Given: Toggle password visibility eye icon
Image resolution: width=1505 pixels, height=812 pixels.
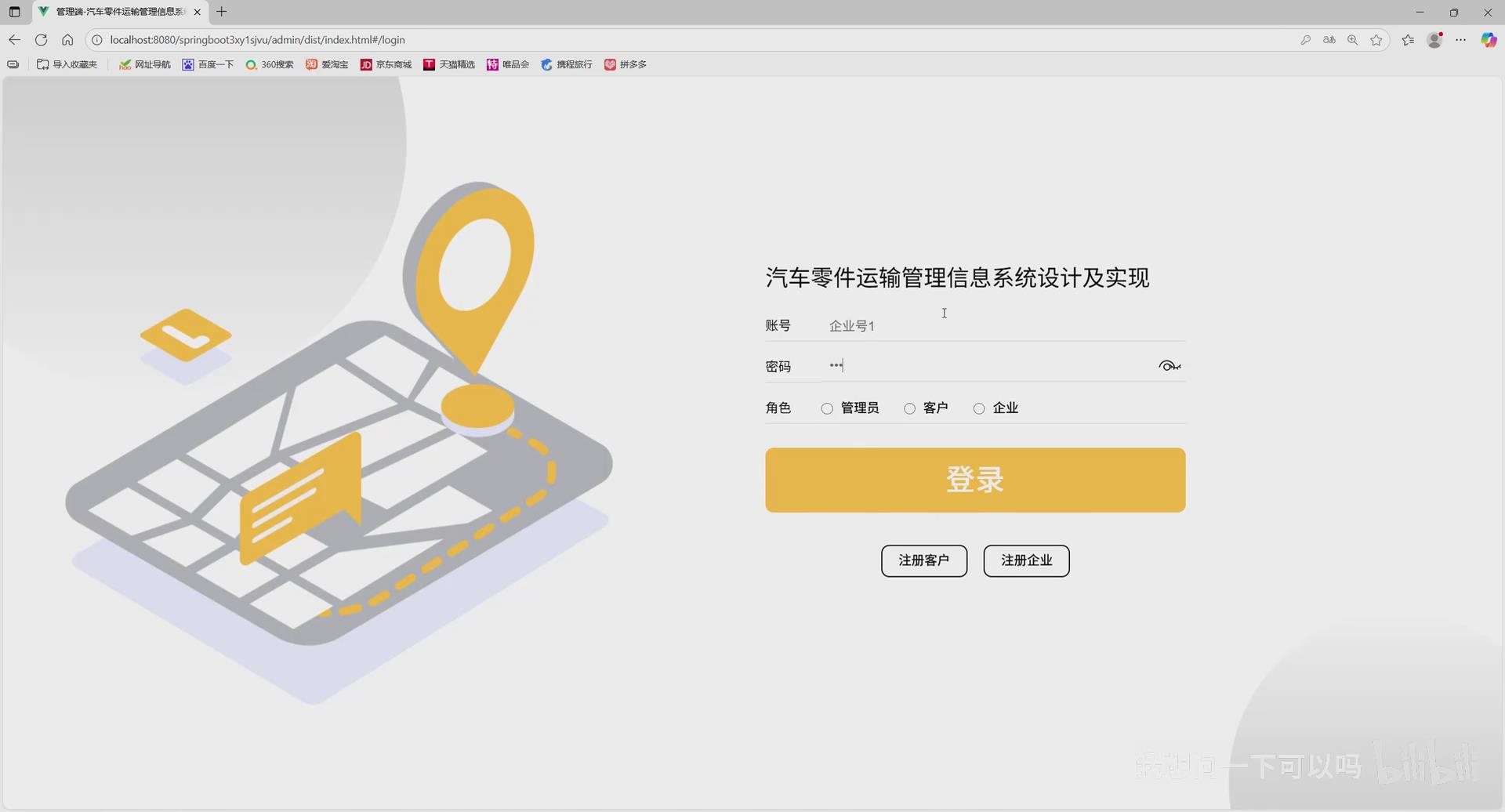Looking at the screenshot, I should pos(1170,366).
